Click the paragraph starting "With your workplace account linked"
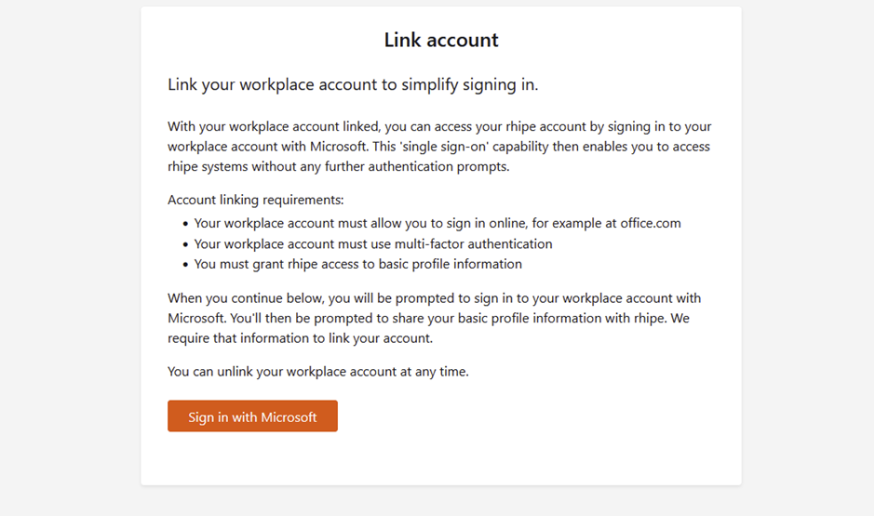The width and height of the screenshot is (874, 524). point(439,147)
